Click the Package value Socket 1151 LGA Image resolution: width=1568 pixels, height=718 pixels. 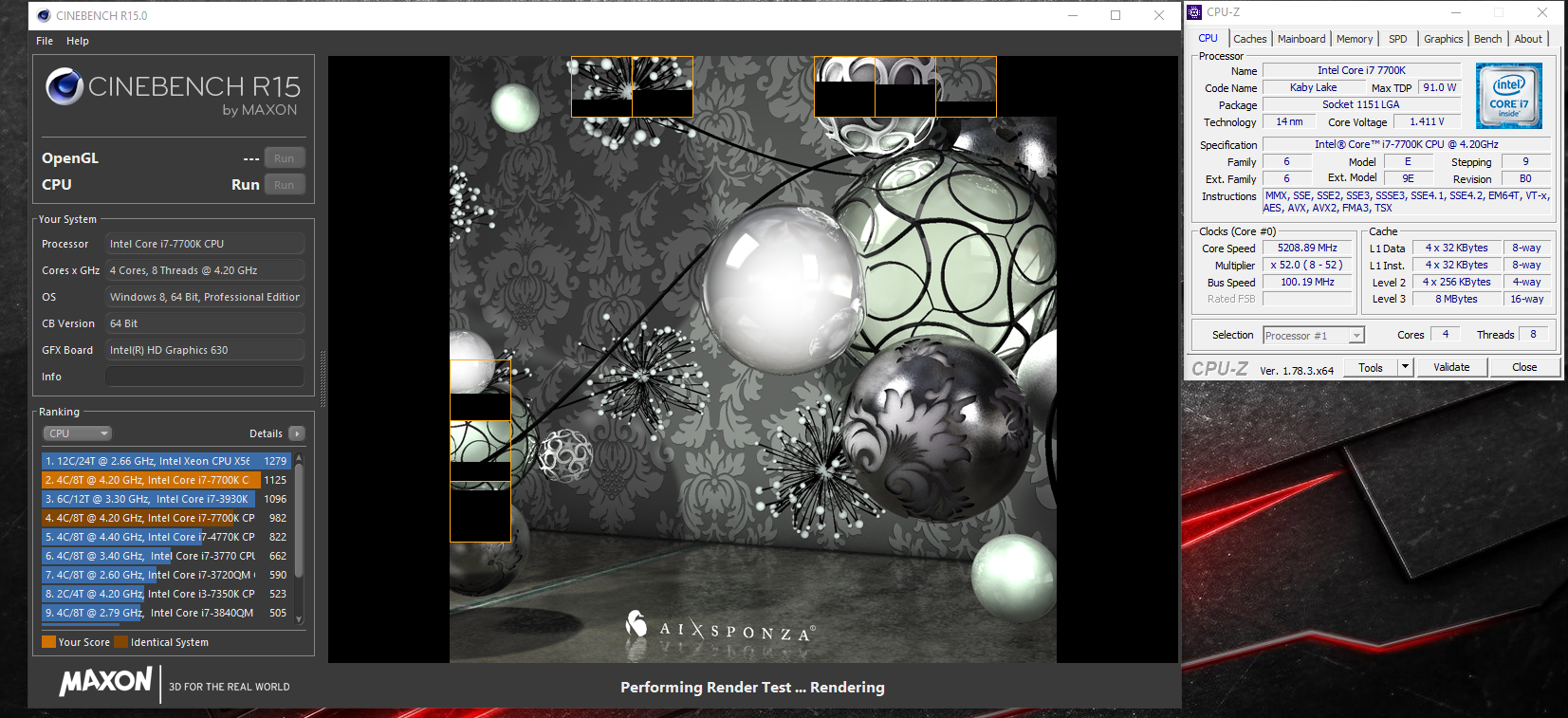pyautogui.click(x=1361, y=105)
